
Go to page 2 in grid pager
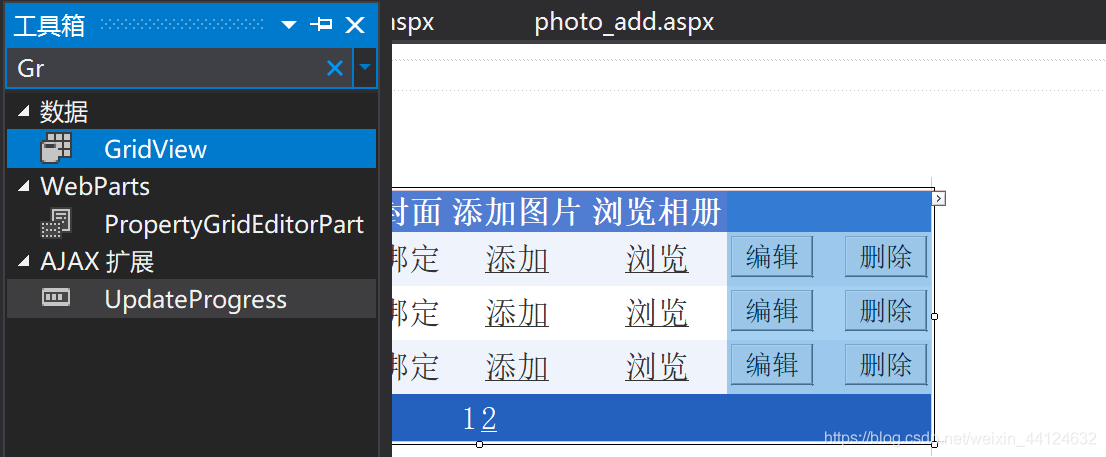pyautogui.click(x=489, y=420)
